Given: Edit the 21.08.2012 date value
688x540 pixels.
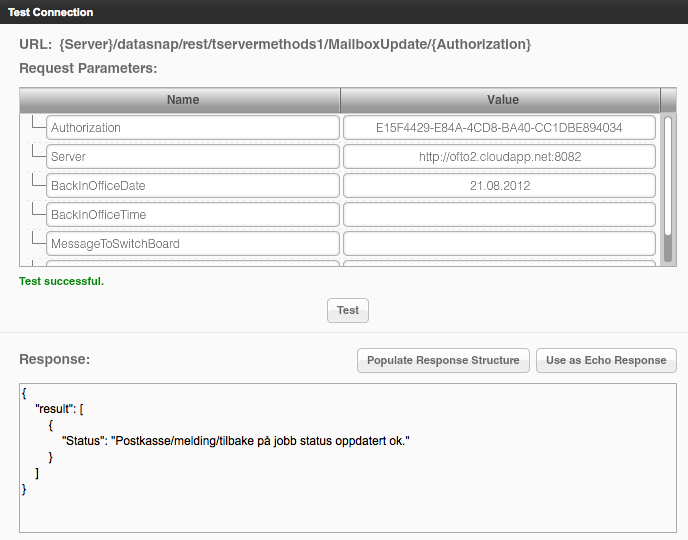Looking at the screenshot, I should coord(499,186).
